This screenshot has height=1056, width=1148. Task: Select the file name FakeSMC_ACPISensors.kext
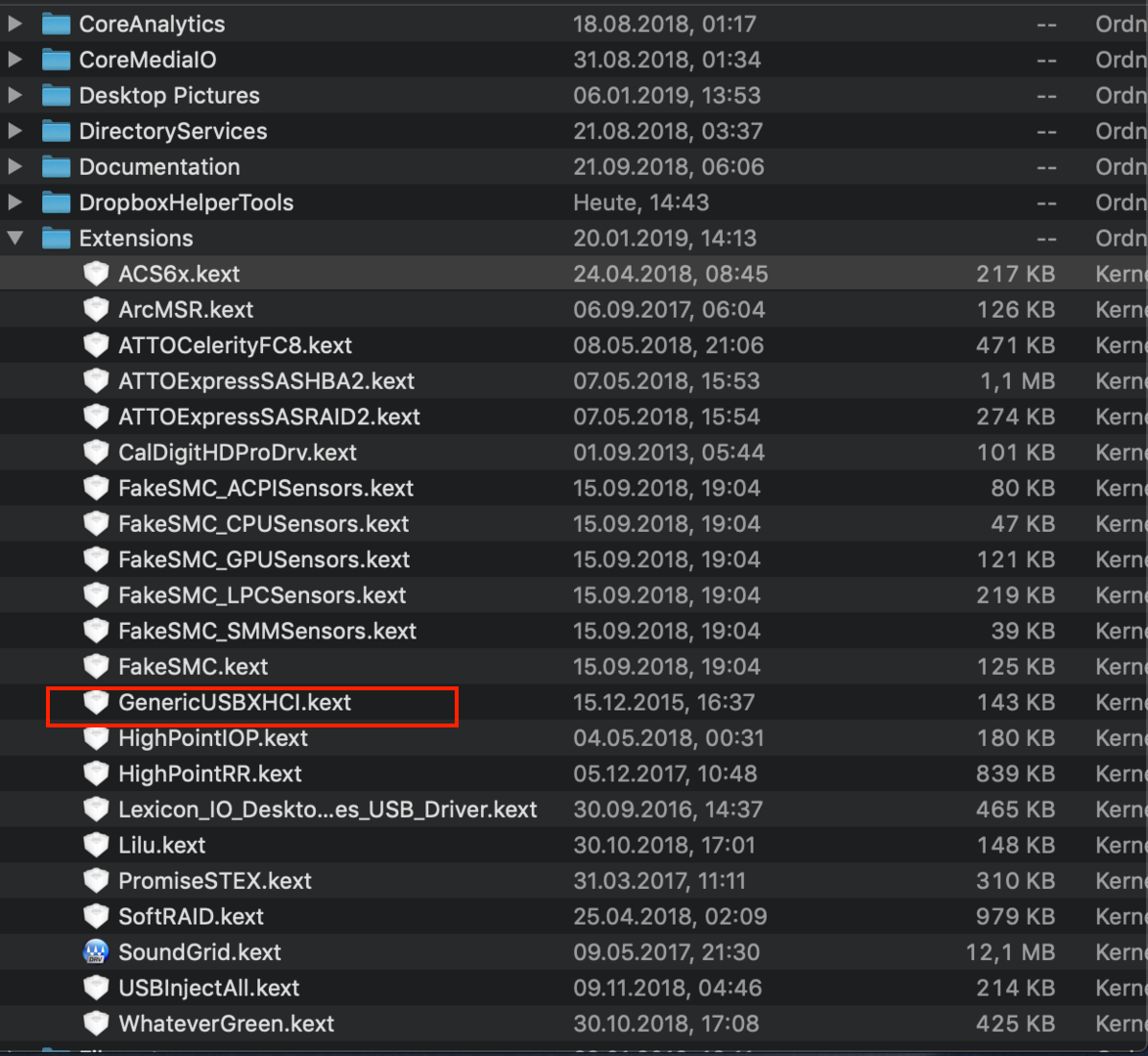coord(266,489)
